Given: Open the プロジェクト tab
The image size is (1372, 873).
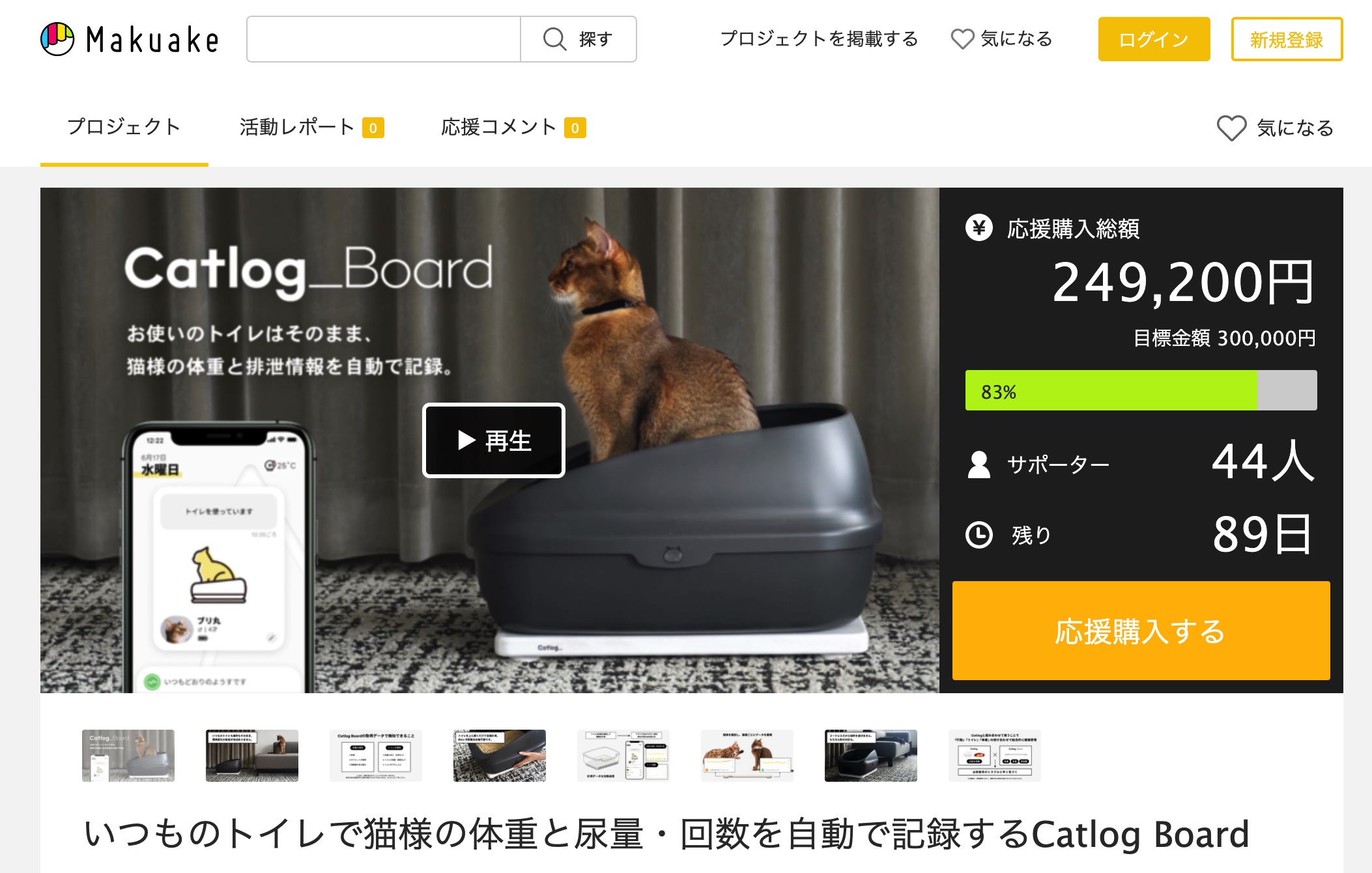Looking at the screenshot, I should [124, 127].
